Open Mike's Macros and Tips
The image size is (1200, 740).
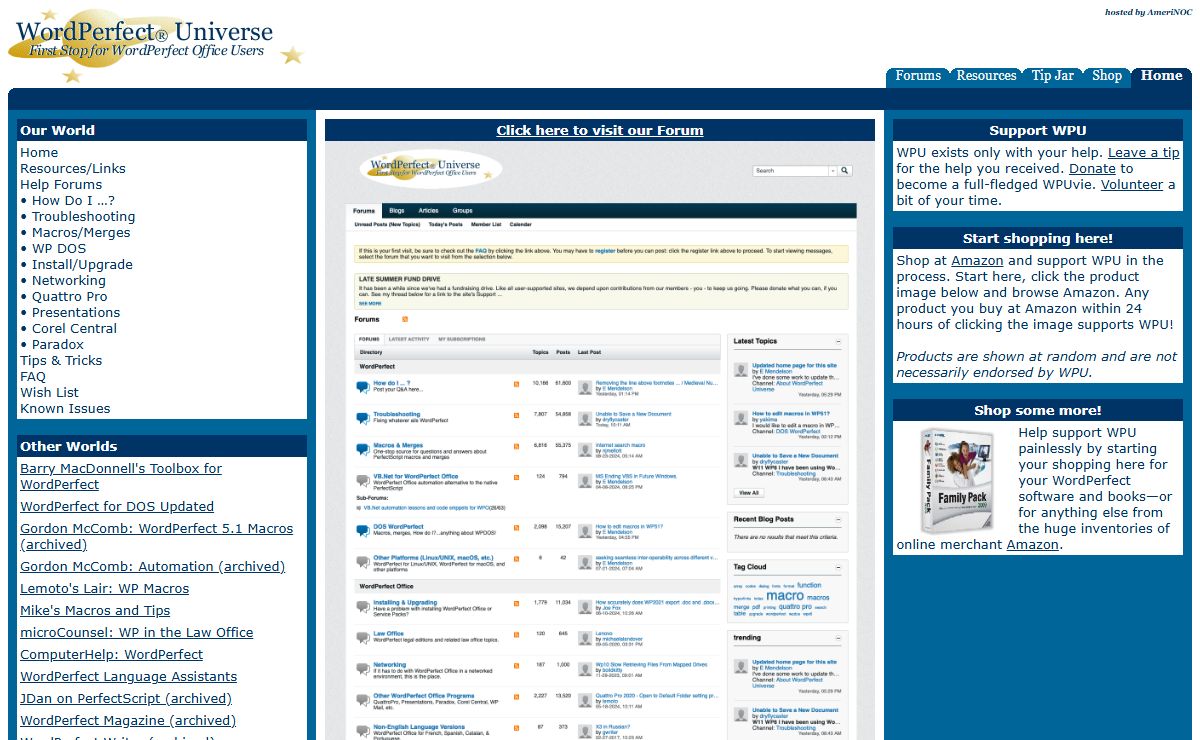coord(95,611)
